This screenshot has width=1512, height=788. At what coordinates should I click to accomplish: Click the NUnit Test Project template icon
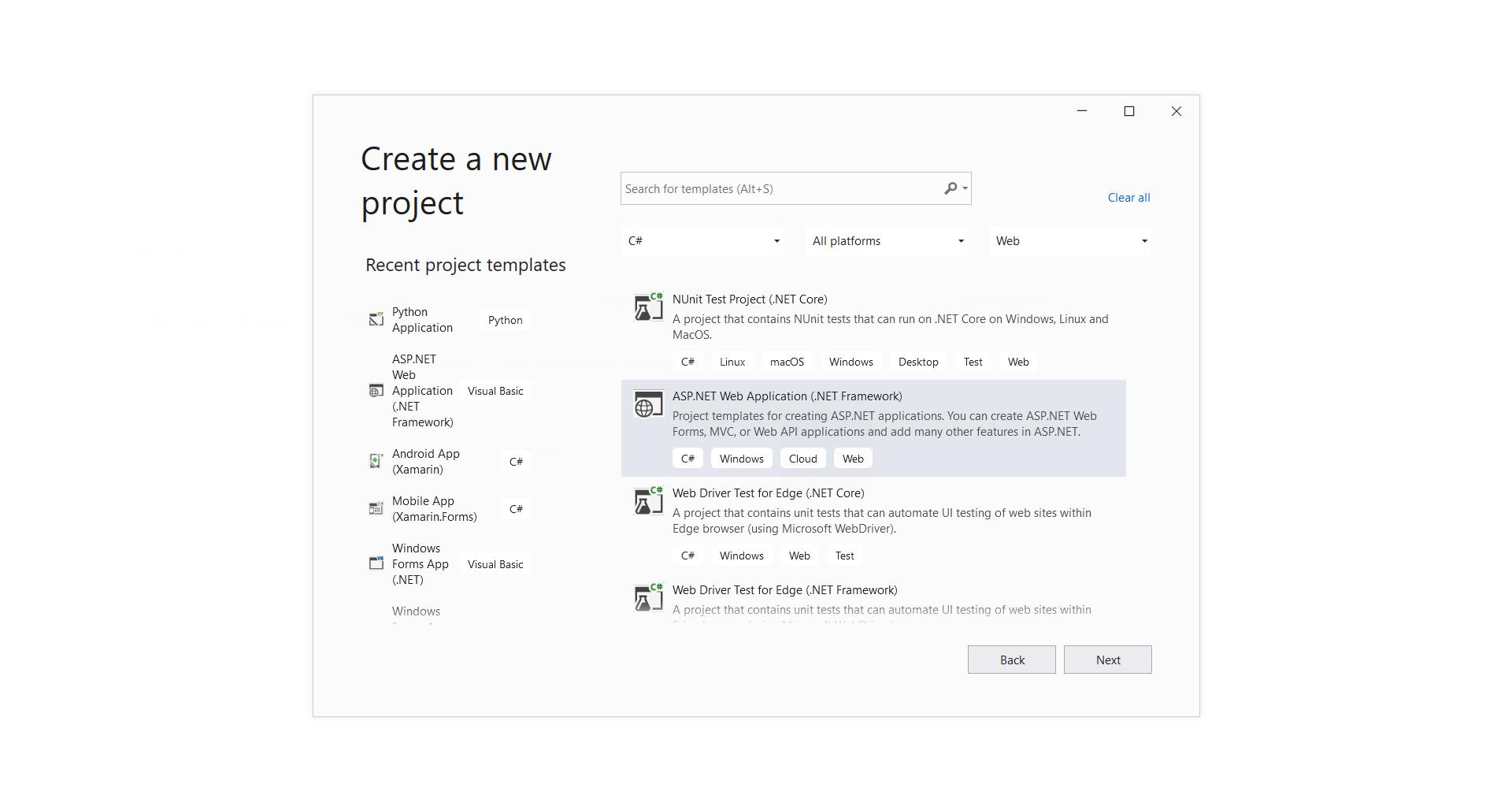click(648, 307)
